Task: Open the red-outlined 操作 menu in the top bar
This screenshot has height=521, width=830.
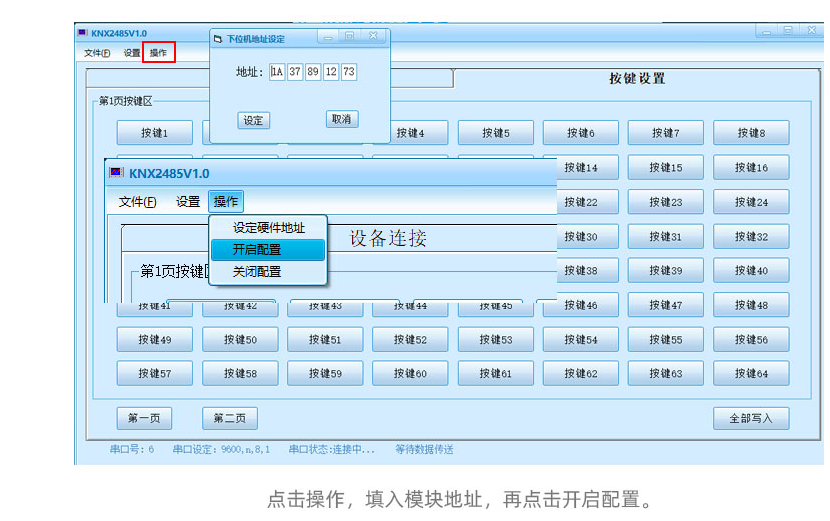Action: point(158,52)
